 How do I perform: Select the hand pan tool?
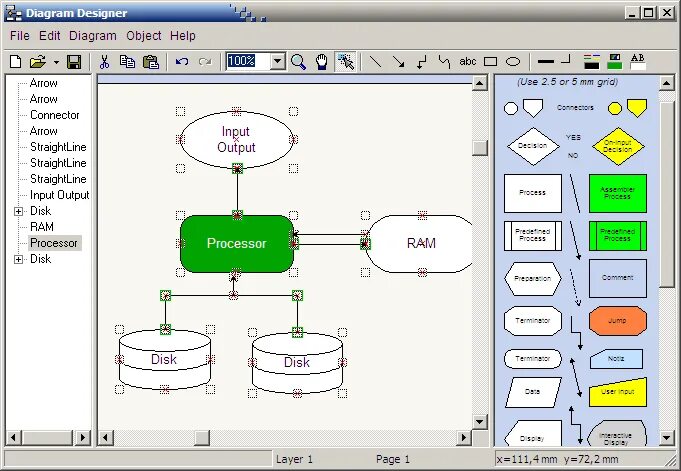click(x=321, y=62)
